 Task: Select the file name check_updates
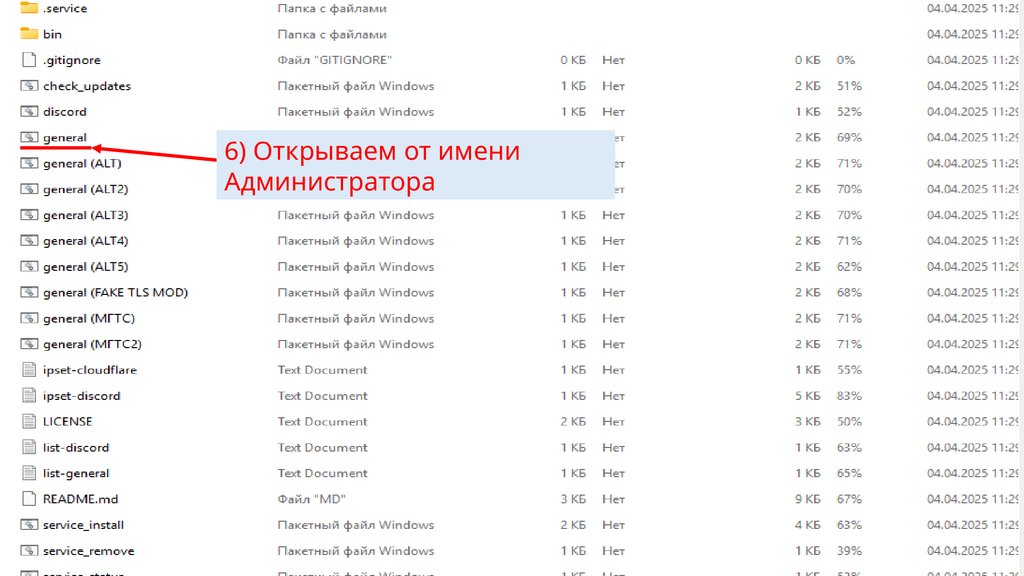point(87,86)
